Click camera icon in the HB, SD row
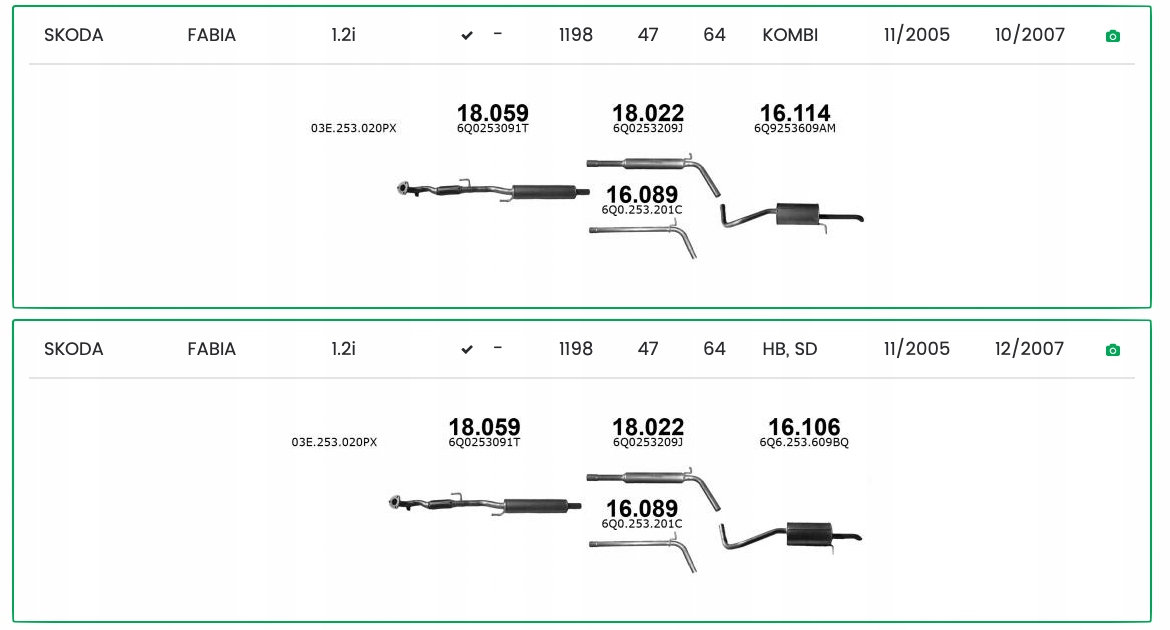The width and height of the screenshot is (1170, 630). 1112,350
